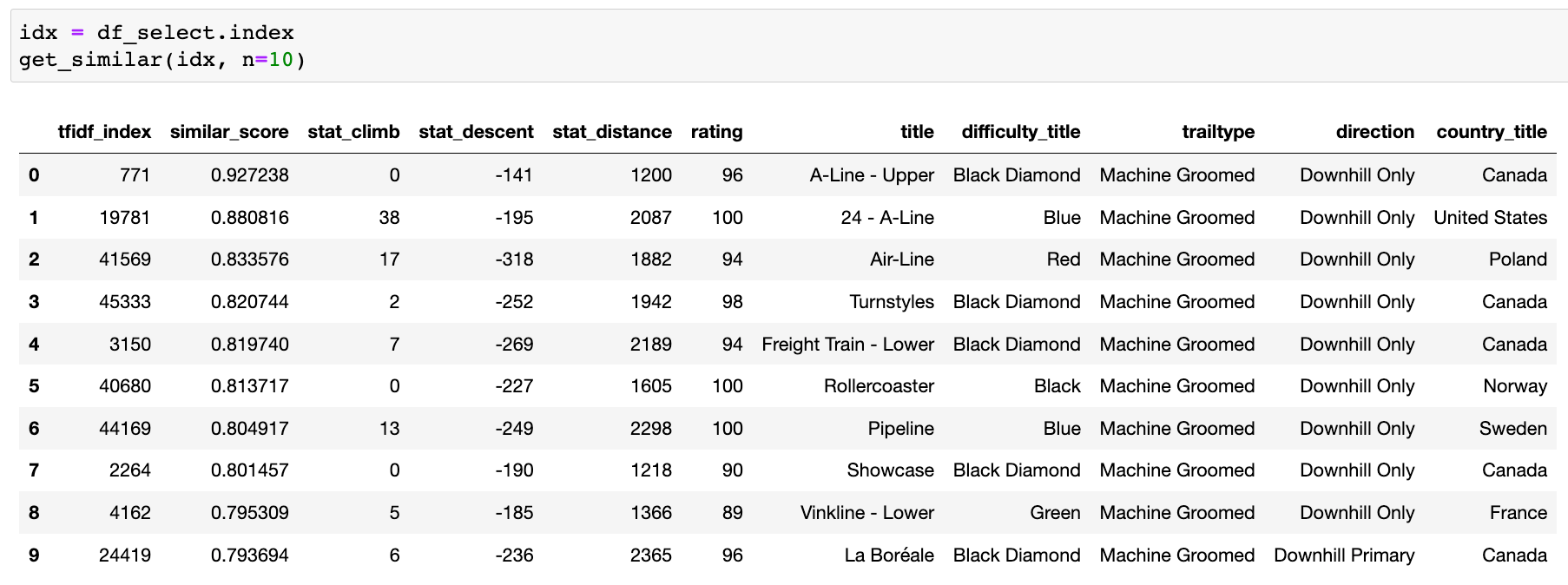
Task: Click the A-Line - Upper title cell
Action: [872, 175]
